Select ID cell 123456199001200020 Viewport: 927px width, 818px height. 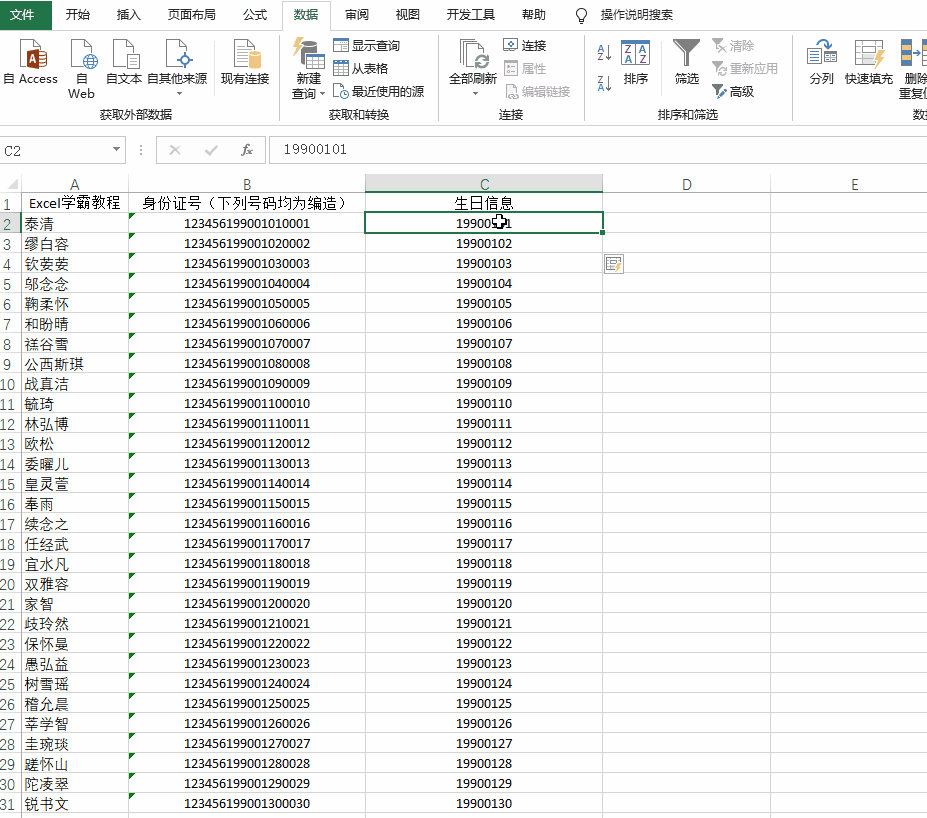[x=247, y=603]
